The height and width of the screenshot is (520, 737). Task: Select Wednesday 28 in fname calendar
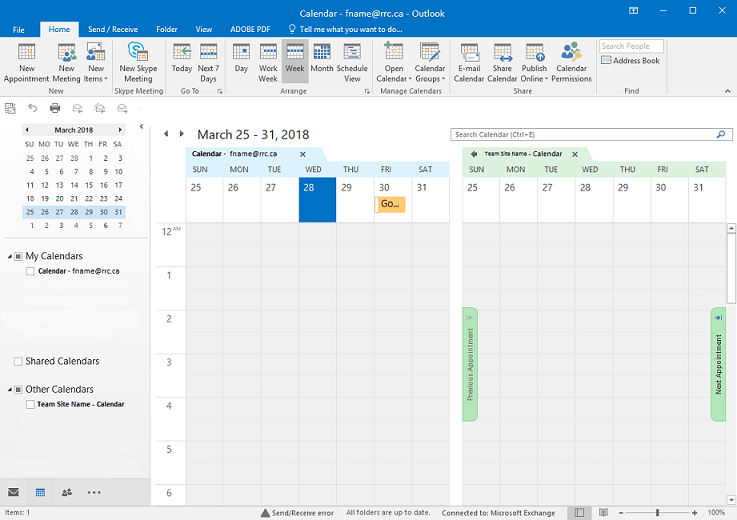click(x=317, y=199)
